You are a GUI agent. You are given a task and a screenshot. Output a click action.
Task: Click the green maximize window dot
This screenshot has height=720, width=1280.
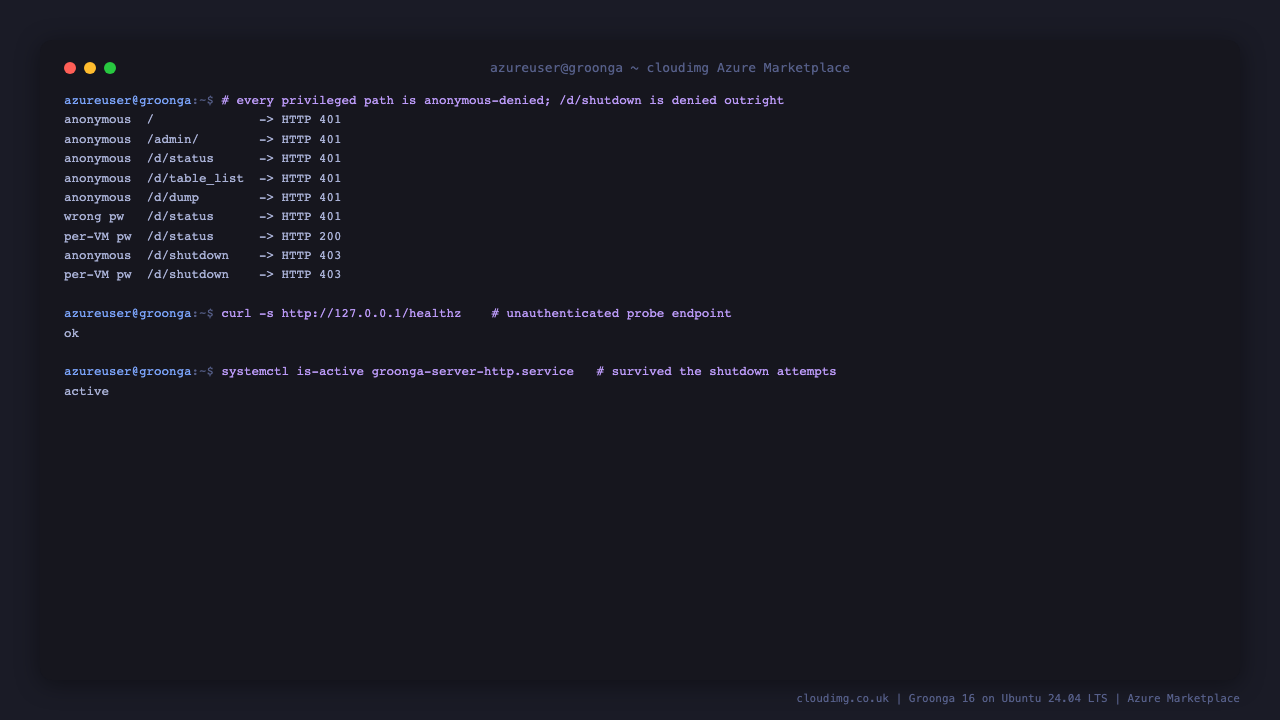pyautogui.click(x=110, y=68)
